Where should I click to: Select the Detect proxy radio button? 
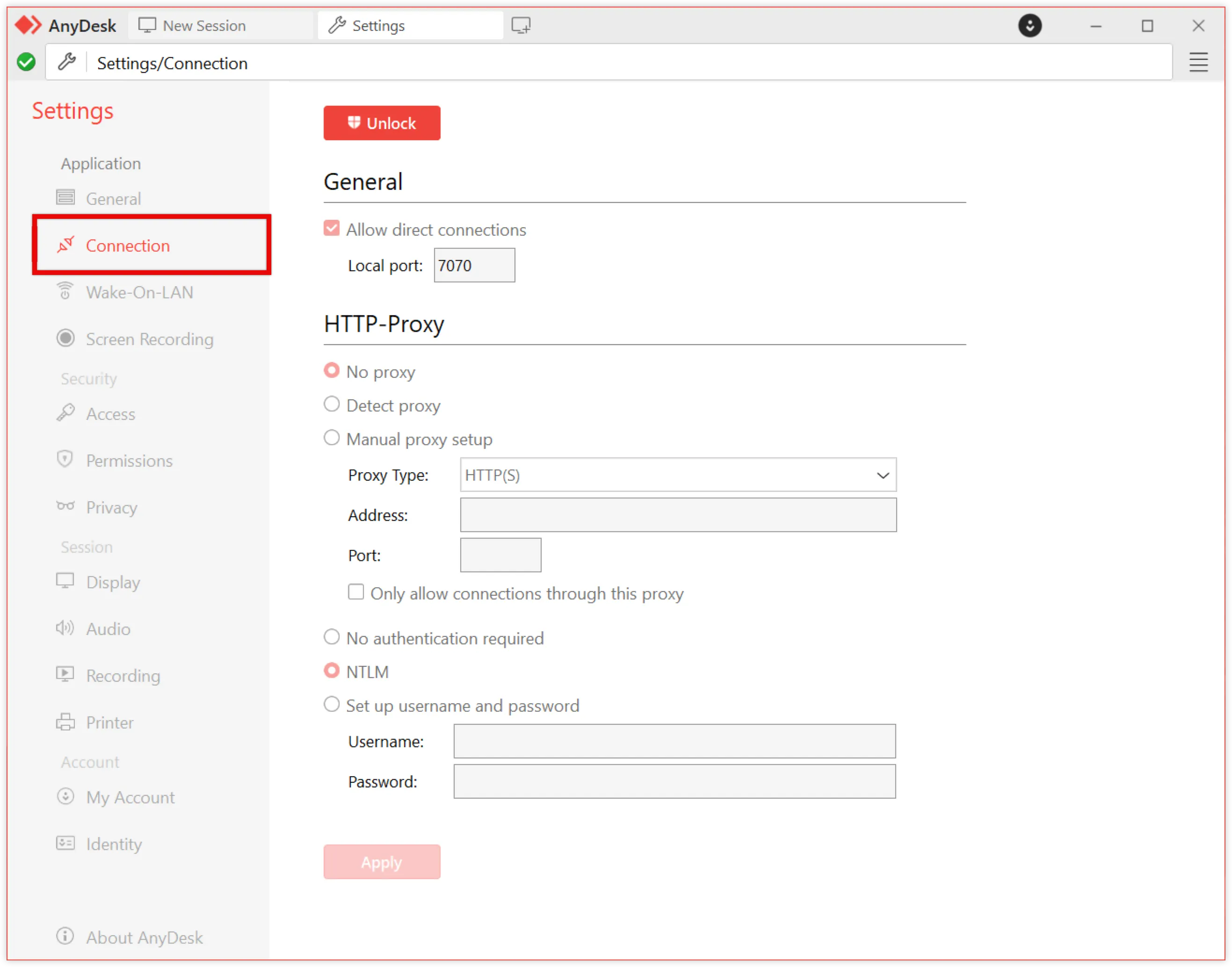click(332, 404)
